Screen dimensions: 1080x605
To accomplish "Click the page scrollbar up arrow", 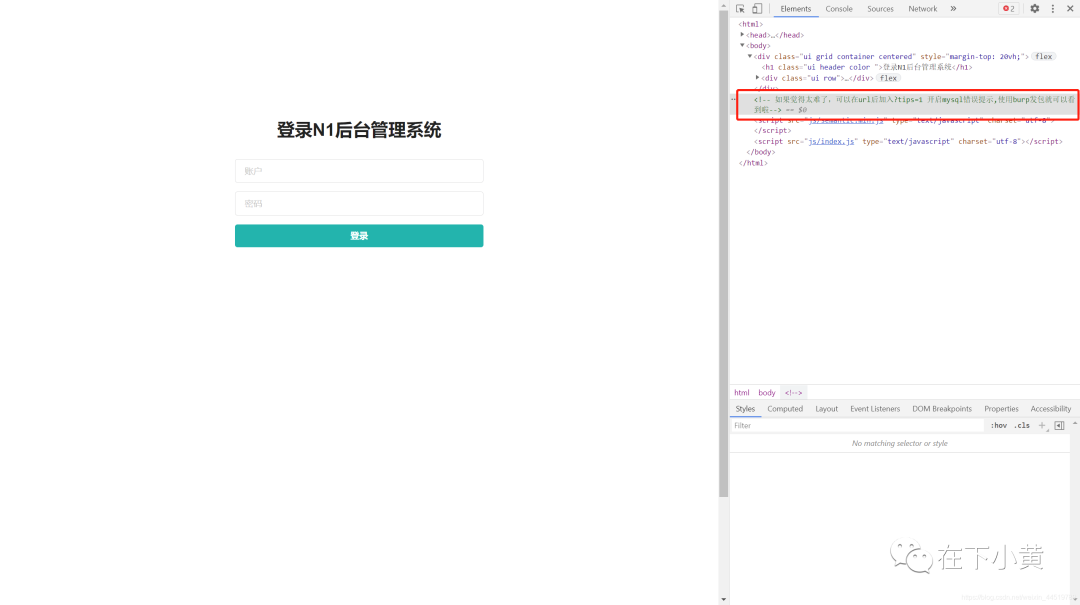I will pyautogui.click(x=723, y=6).
